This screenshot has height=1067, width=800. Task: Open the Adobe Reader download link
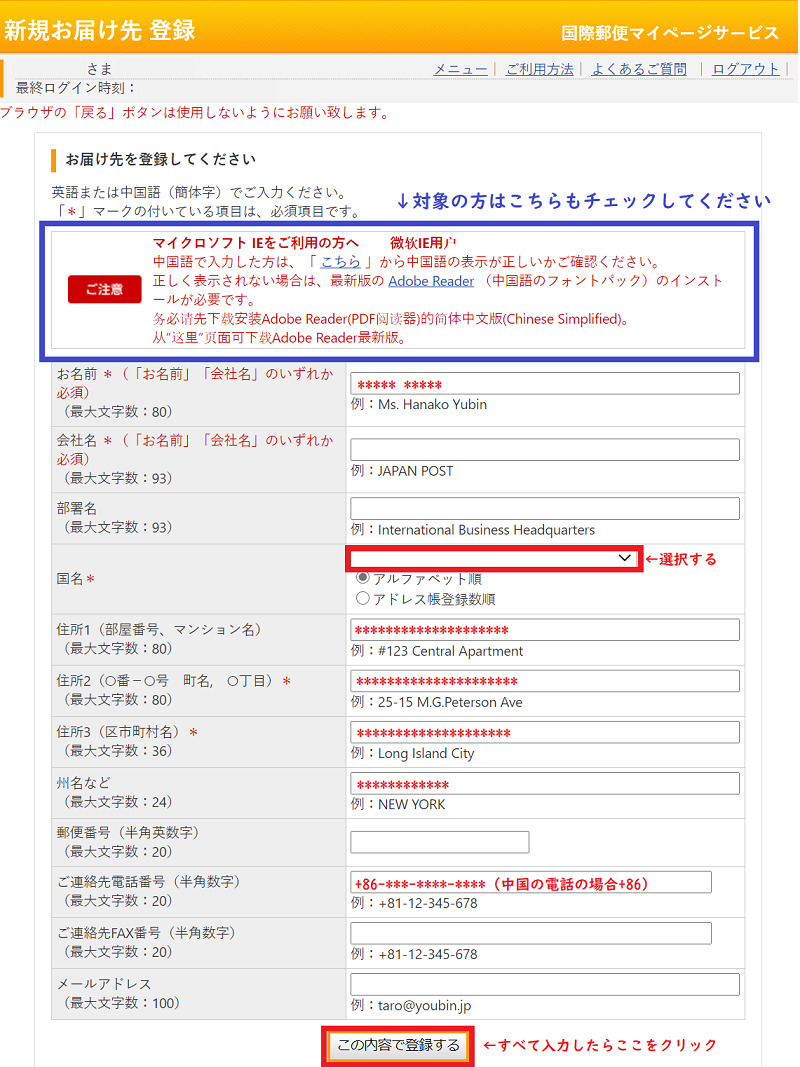coord(431,281)
